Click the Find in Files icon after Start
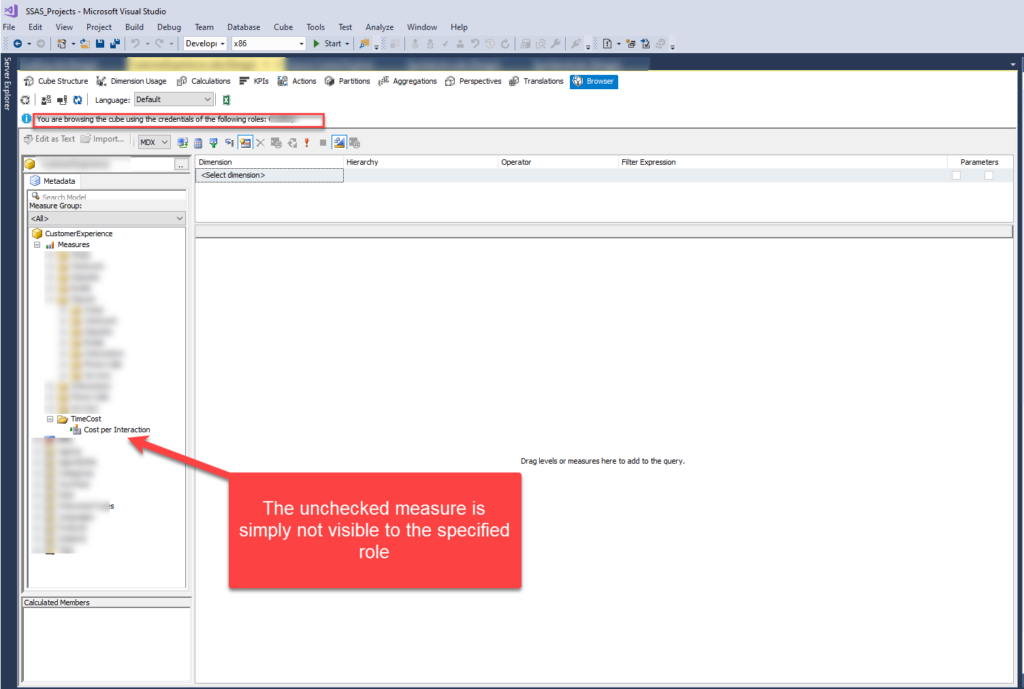This screenshot has height=689, width=1024. 364,44
